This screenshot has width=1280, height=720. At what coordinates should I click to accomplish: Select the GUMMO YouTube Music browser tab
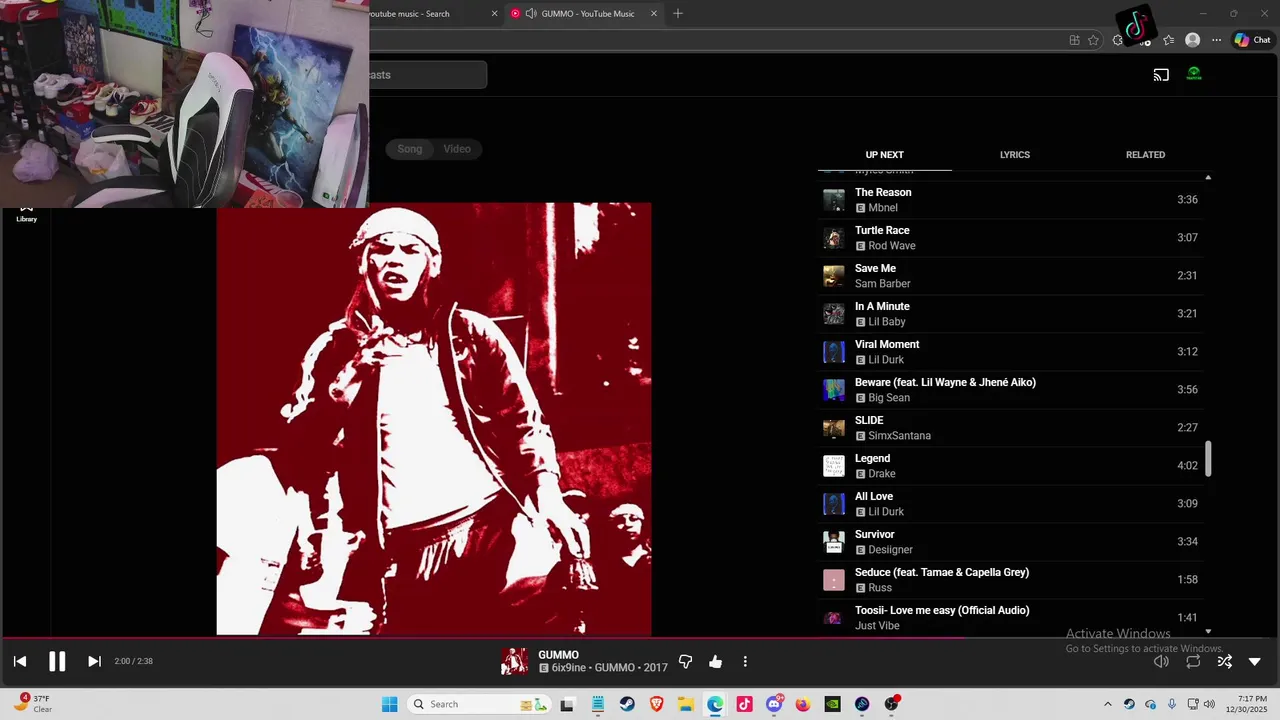click(585, 14)
